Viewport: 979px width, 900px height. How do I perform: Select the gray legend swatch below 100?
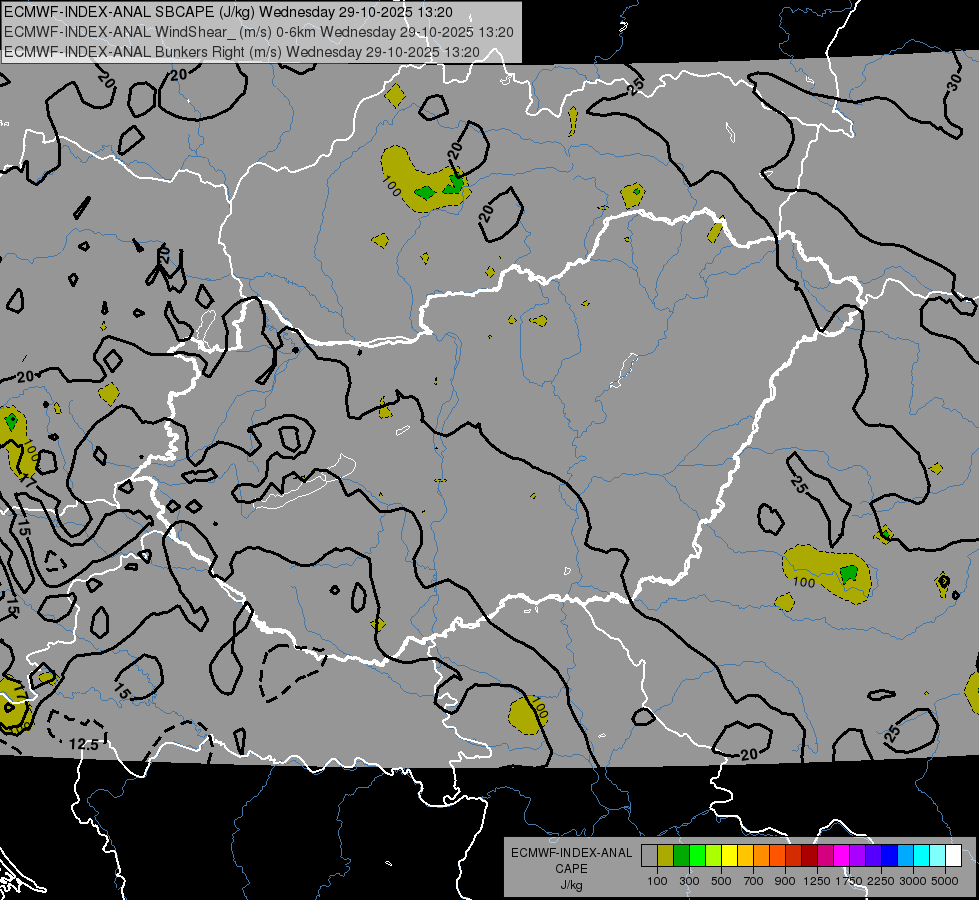point(649,856)
